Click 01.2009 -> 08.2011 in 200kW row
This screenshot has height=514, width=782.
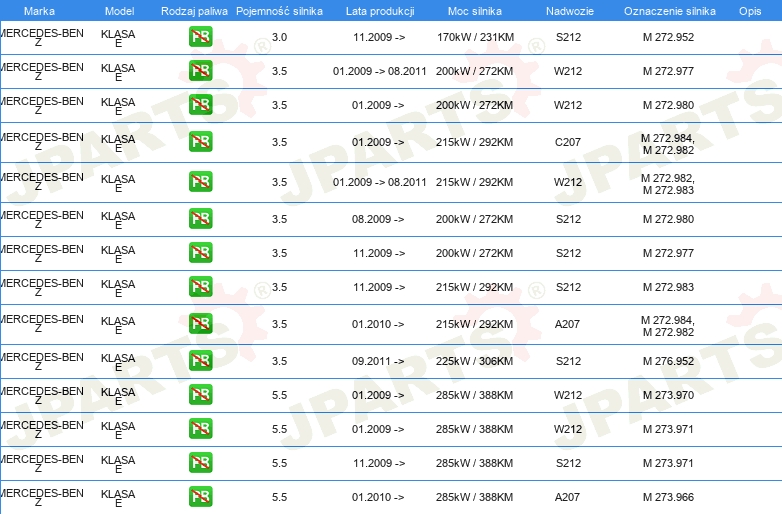coord(380,71)
